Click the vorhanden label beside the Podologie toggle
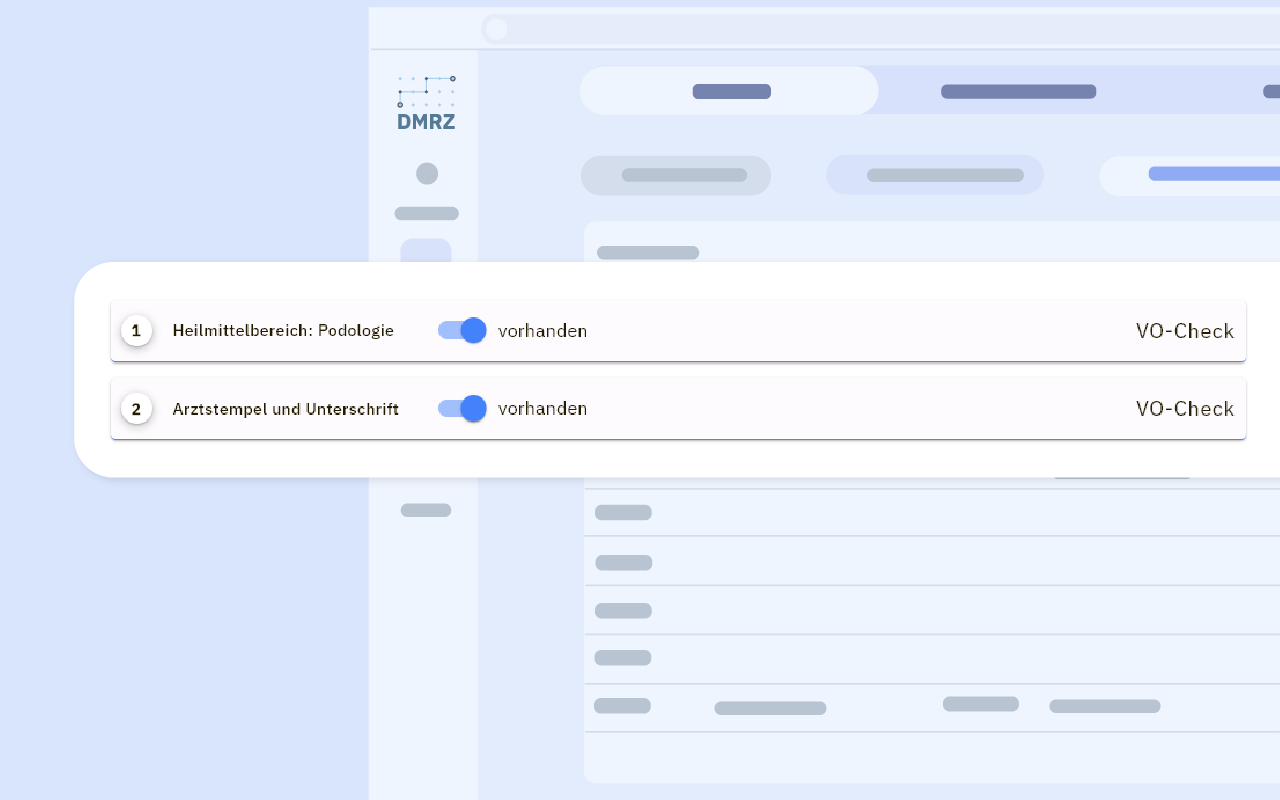This screenshot has height=800, width=1280. point(542,330)
